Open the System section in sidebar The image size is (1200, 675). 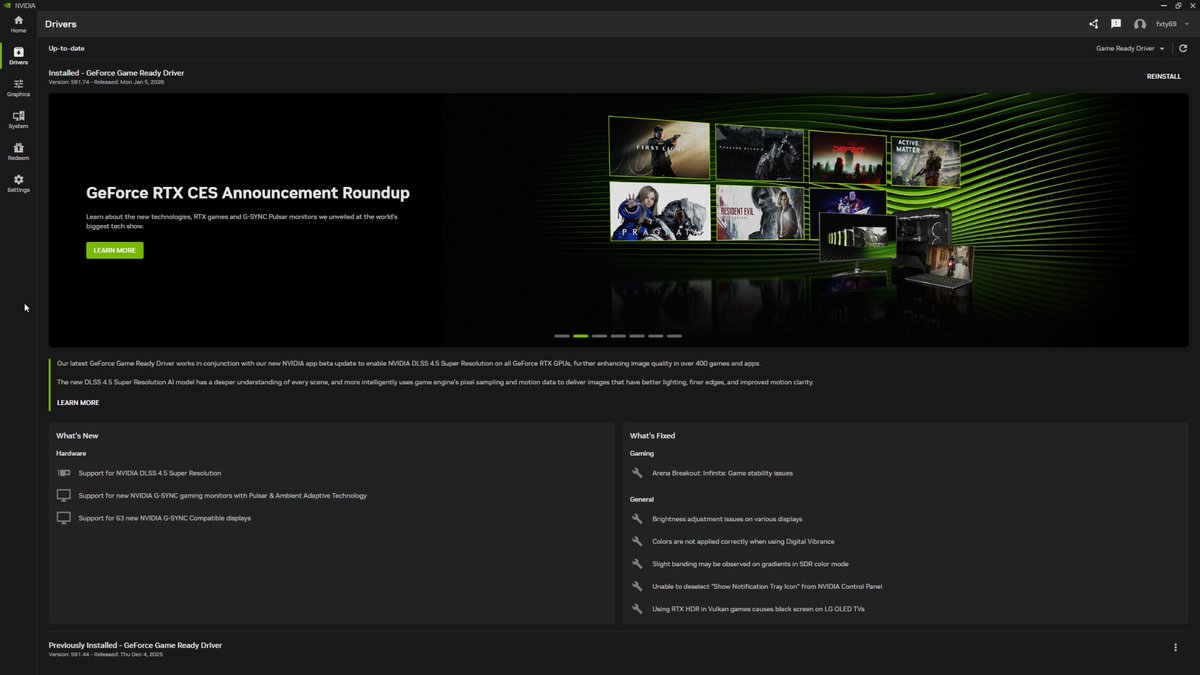pos(18,120)
